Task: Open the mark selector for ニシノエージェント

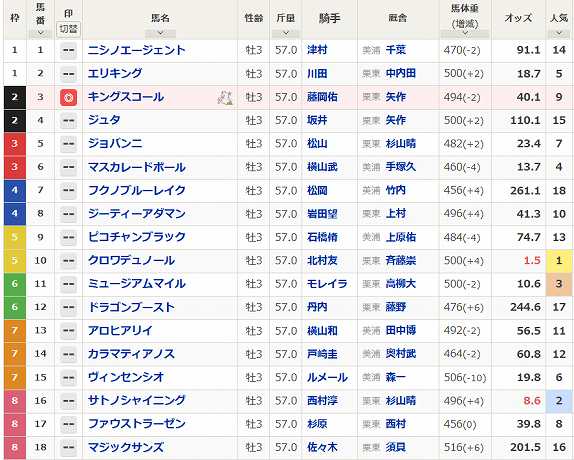Action: point(68,51)
